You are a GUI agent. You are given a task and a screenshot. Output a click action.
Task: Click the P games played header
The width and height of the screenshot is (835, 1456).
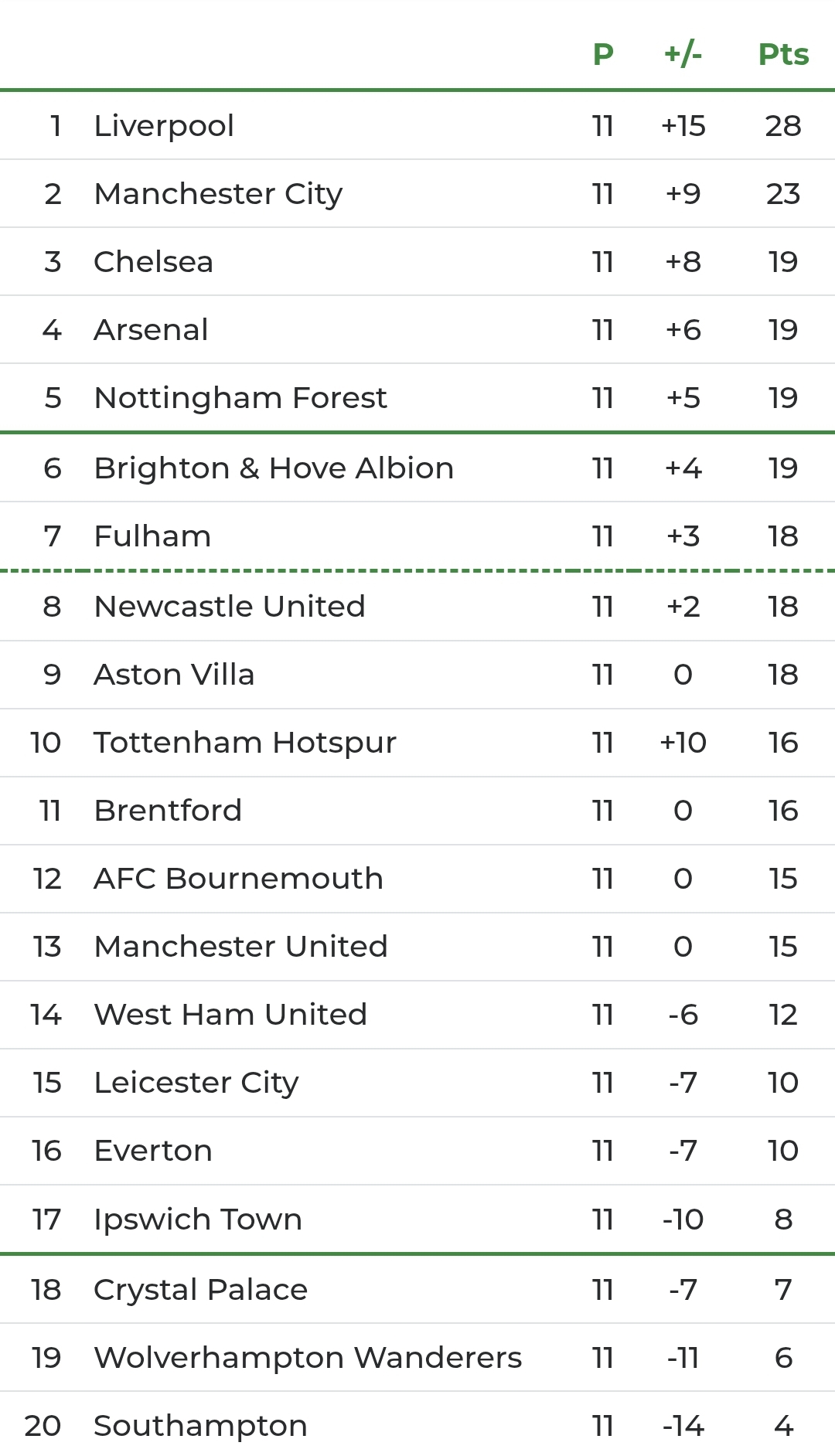(603, 54)
